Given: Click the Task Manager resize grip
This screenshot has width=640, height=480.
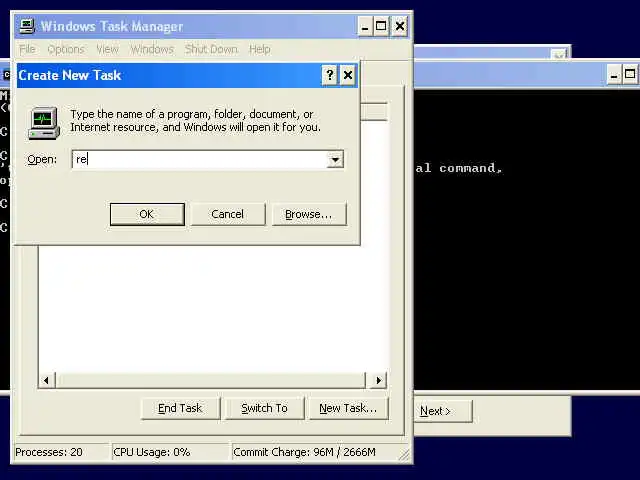Looking at the screenshot, I should point(403,455).
